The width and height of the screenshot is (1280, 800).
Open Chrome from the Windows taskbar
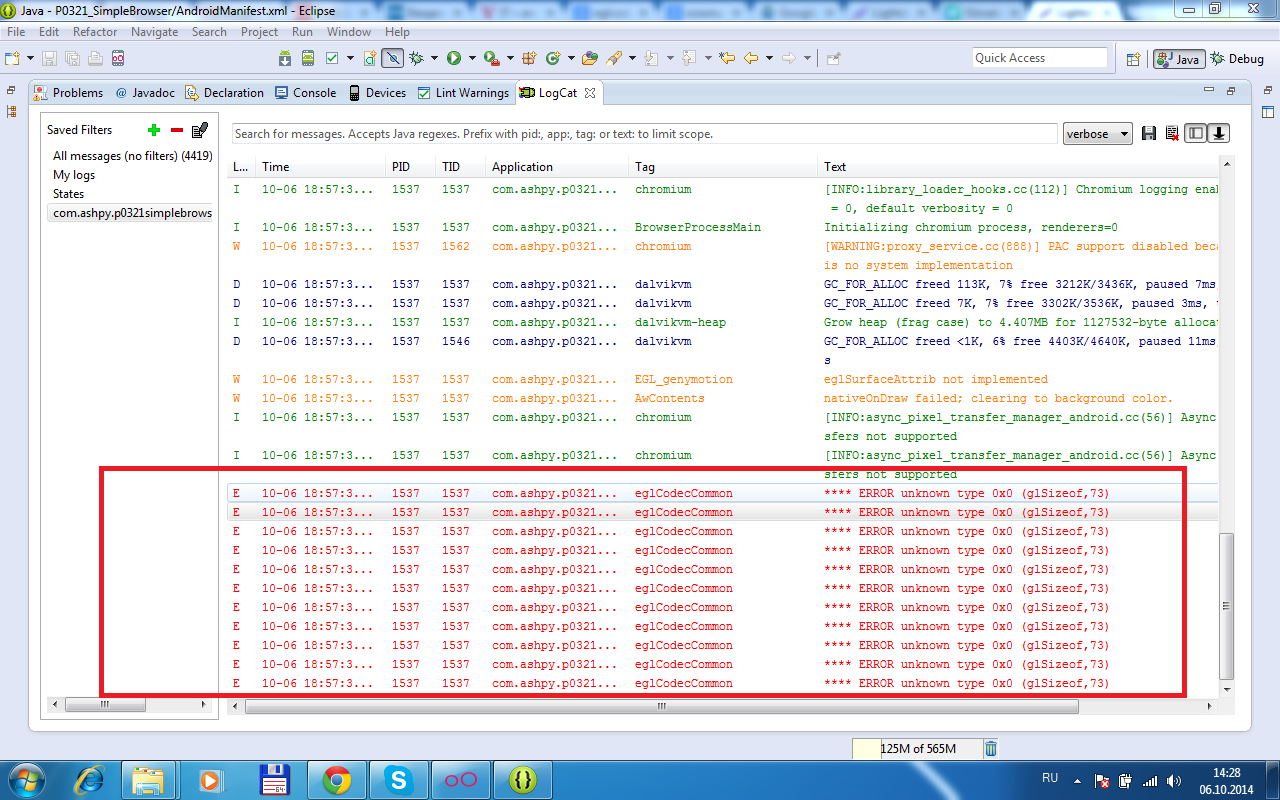(336, 779)
